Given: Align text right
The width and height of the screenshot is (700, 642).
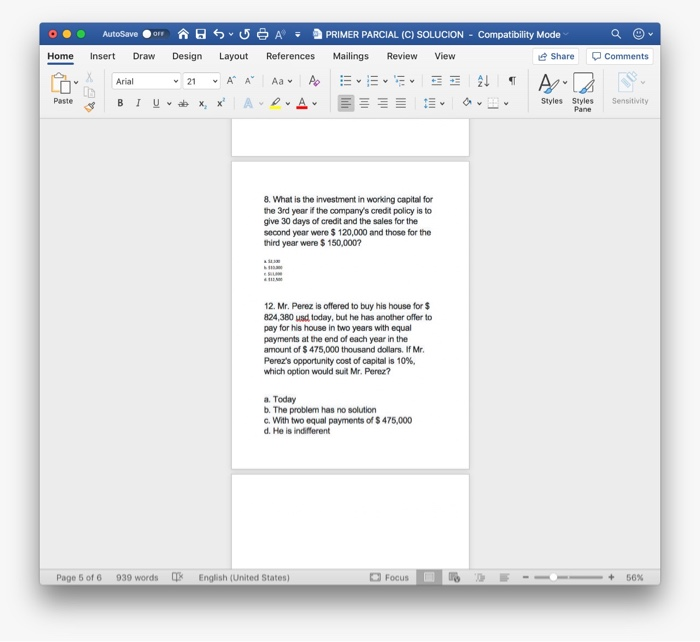Looking at the screenshot, I should point(383,104).
